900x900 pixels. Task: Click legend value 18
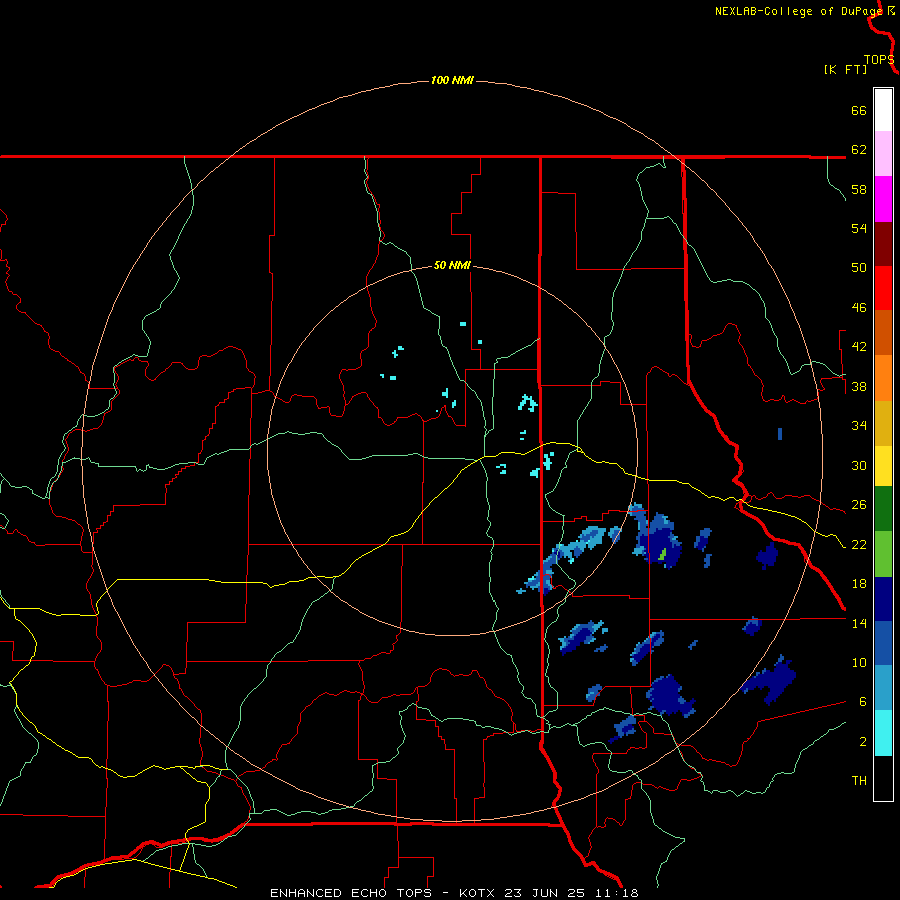click(x=859, y=584)
